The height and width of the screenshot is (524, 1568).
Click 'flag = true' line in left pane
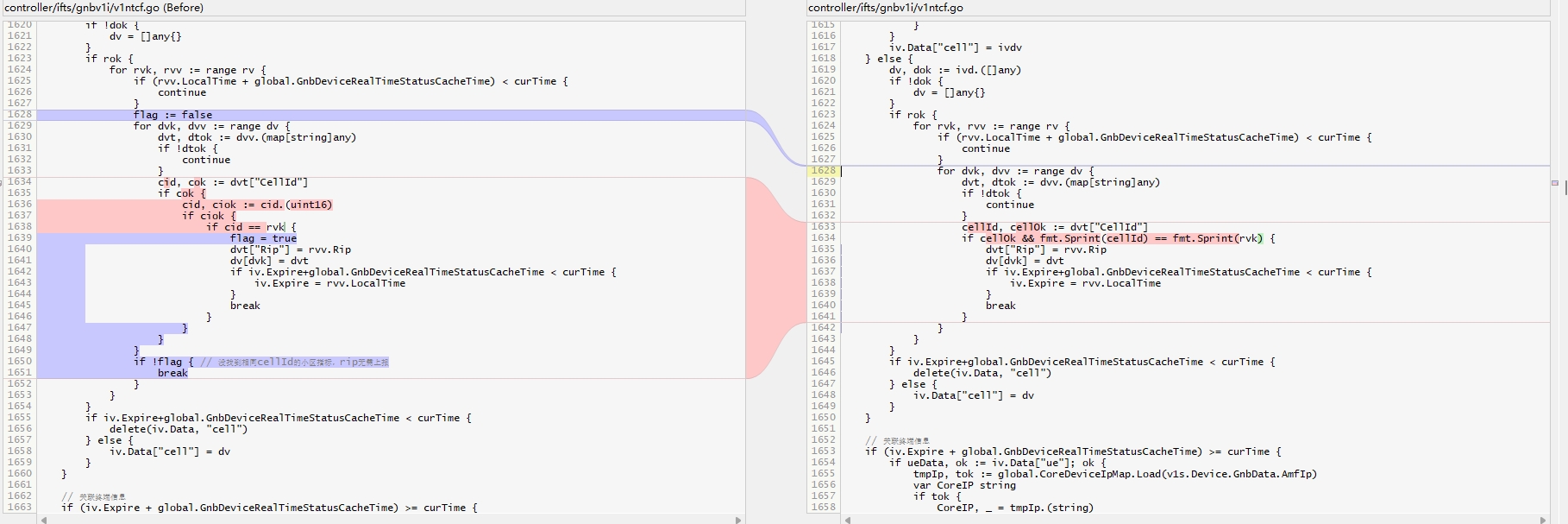[263, 238]
